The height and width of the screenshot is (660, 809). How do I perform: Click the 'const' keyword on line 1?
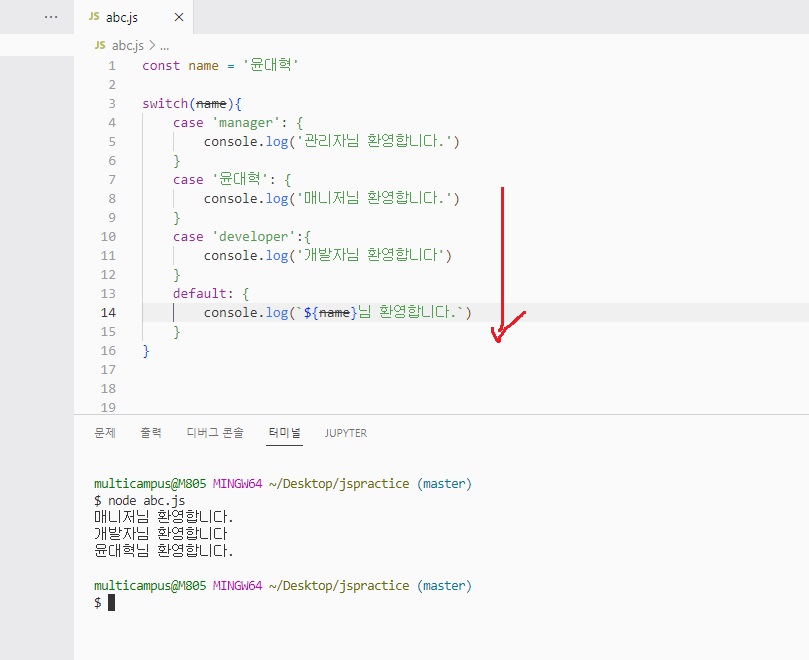161,66
